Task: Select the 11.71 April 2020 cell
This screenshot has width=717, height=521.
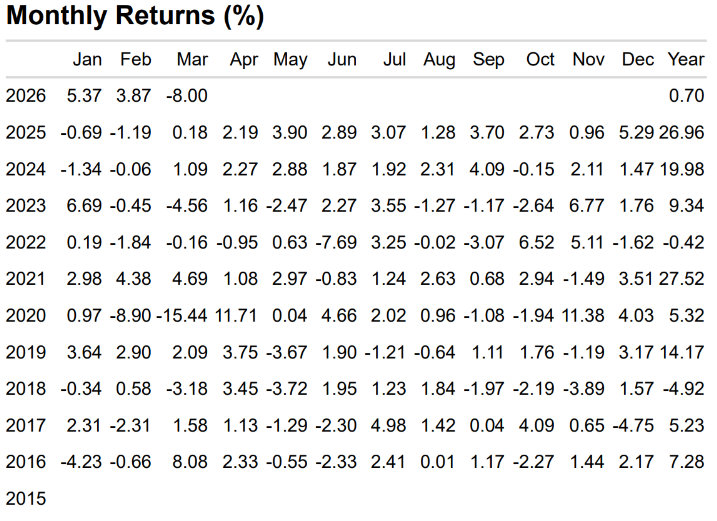Action: [x=239, y=316]
